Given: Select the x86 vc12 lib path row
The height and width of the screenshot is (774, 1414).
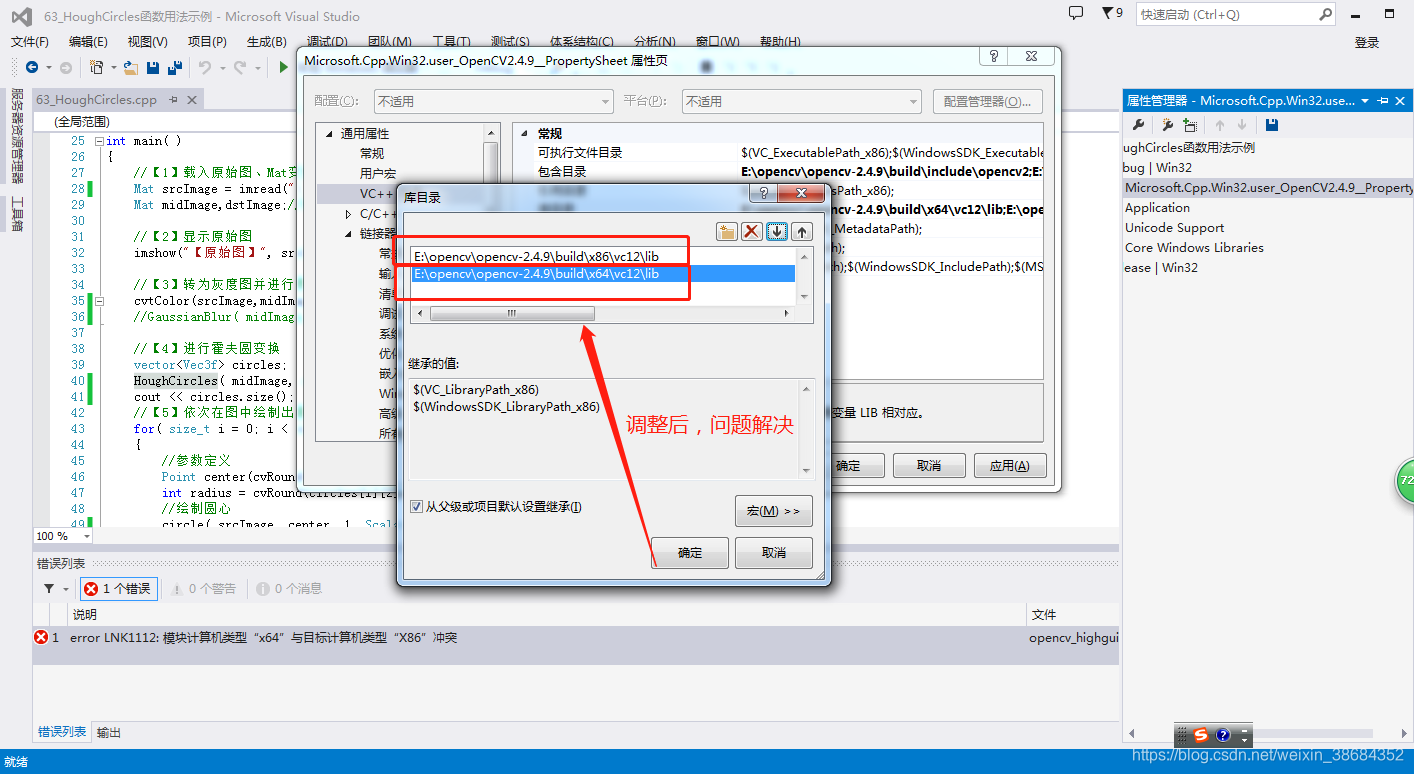Looking at the screenshot, I should pyautogui.click(x=604, y=256).
